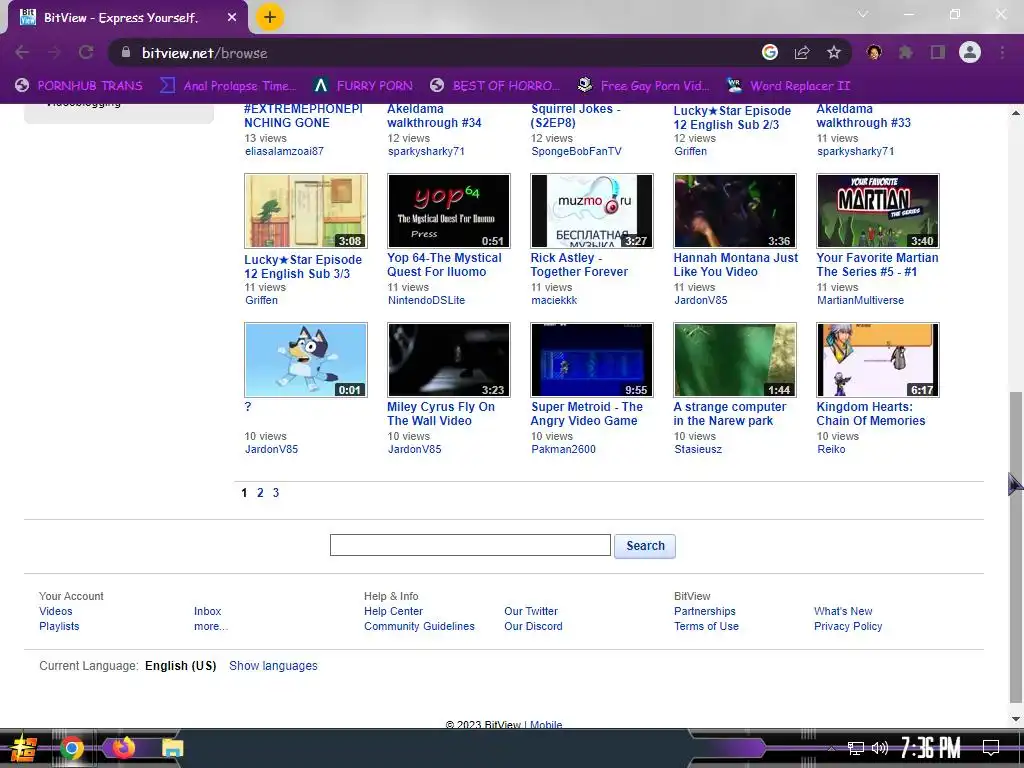Show hidden tray icons chevron
This screenshot has height=768, width=1024.
(831, 748)
